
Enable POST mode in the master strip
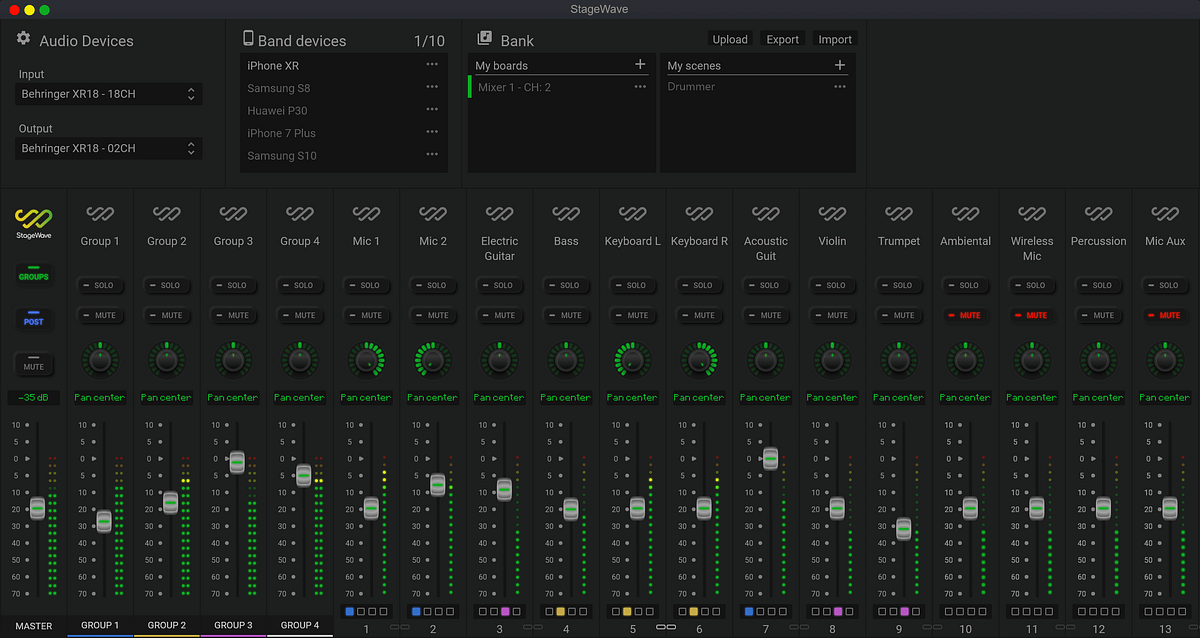click(x=33, y=320)
